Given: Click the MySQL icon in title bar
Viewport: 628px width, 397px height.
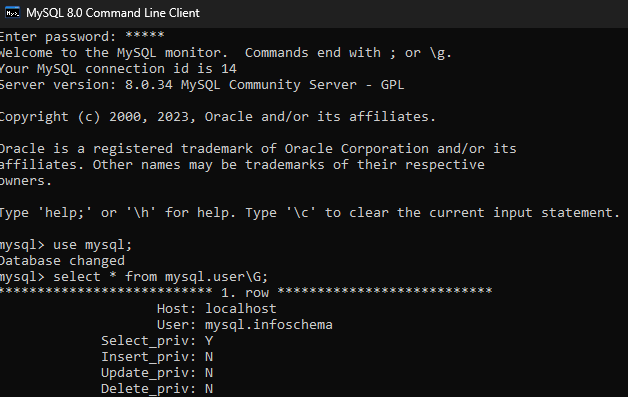Looking at the screenshot, I should (x=12, y=13).
